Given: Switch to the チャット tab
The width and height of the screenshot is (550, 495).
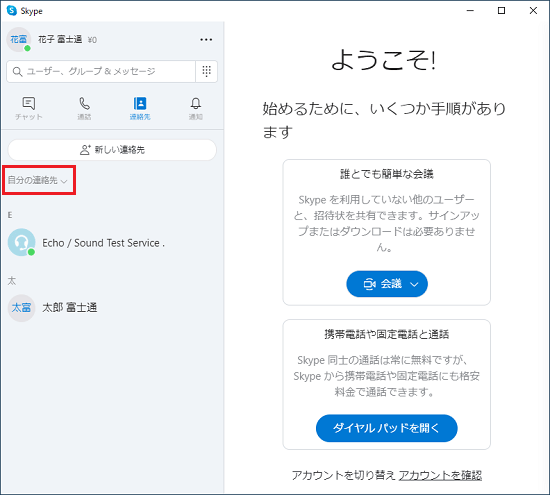Looking at the screenshot, I should point(28,108).
